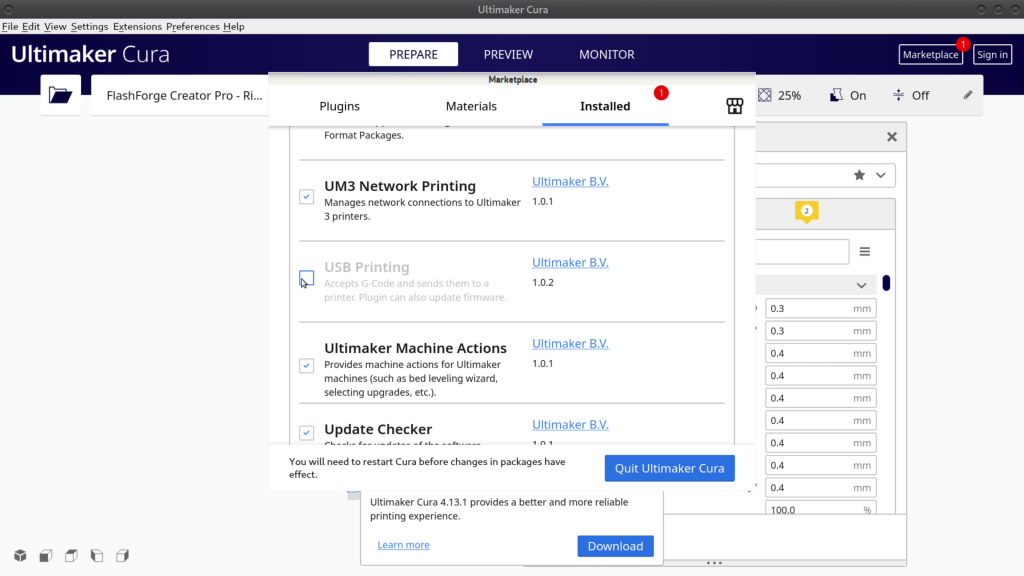Viewport: 1024px width, 576px height.
Task: Click the Quit Ultimaker Cura button
Action: point(669,468)
